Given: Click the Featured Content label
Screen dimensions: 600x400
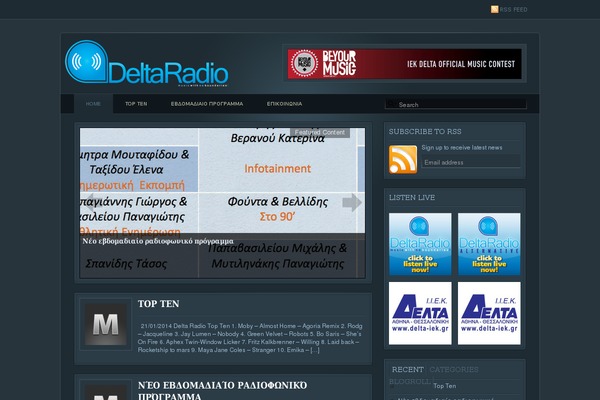Looking at the screenshot, I should (x=320, y=132).
